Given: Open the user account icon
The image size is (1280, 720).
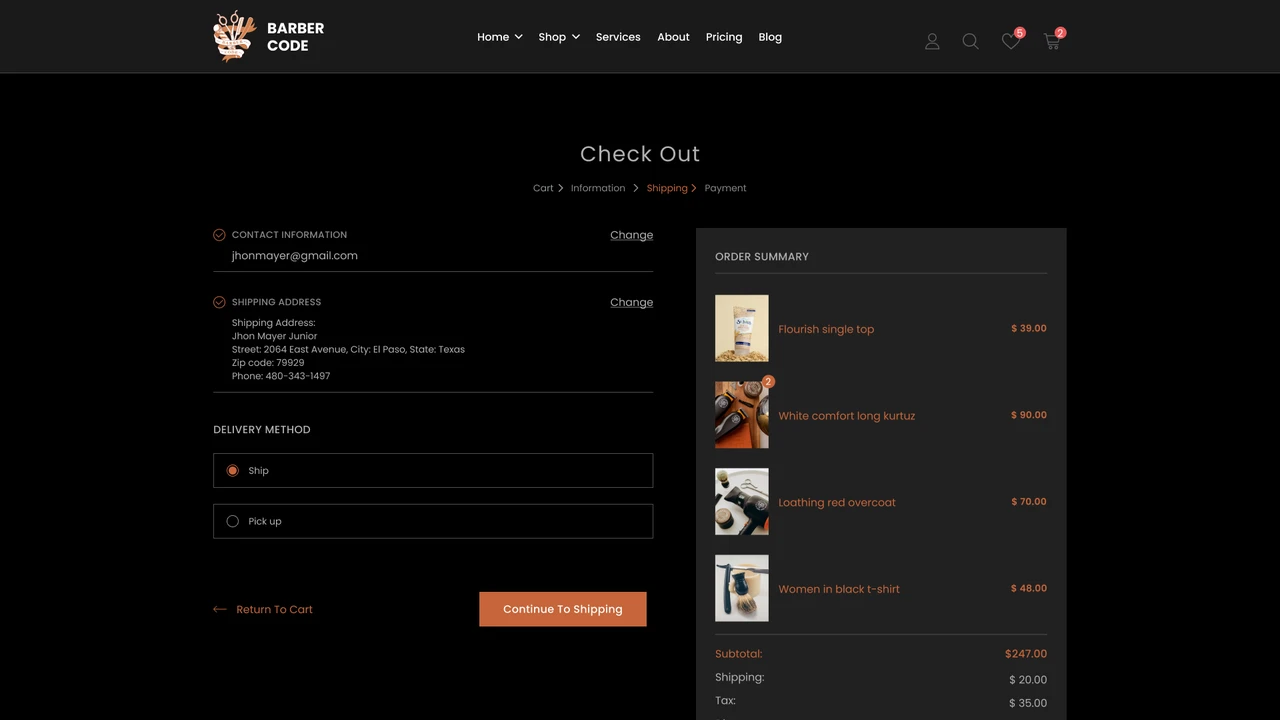Looking at the screenshot, I should tap(932, 41).
